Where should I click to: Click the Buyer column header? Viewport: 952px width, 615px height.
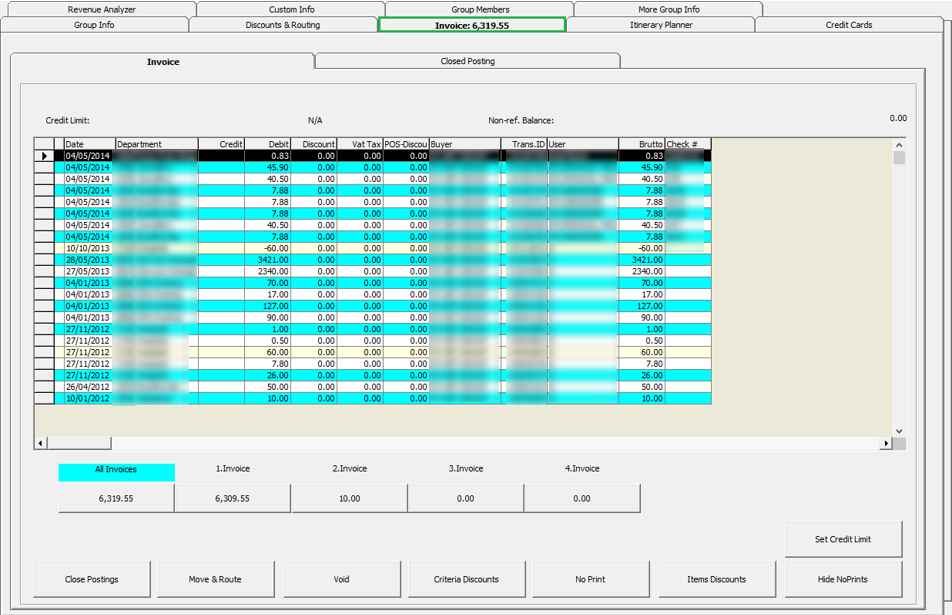coord(465,144)
